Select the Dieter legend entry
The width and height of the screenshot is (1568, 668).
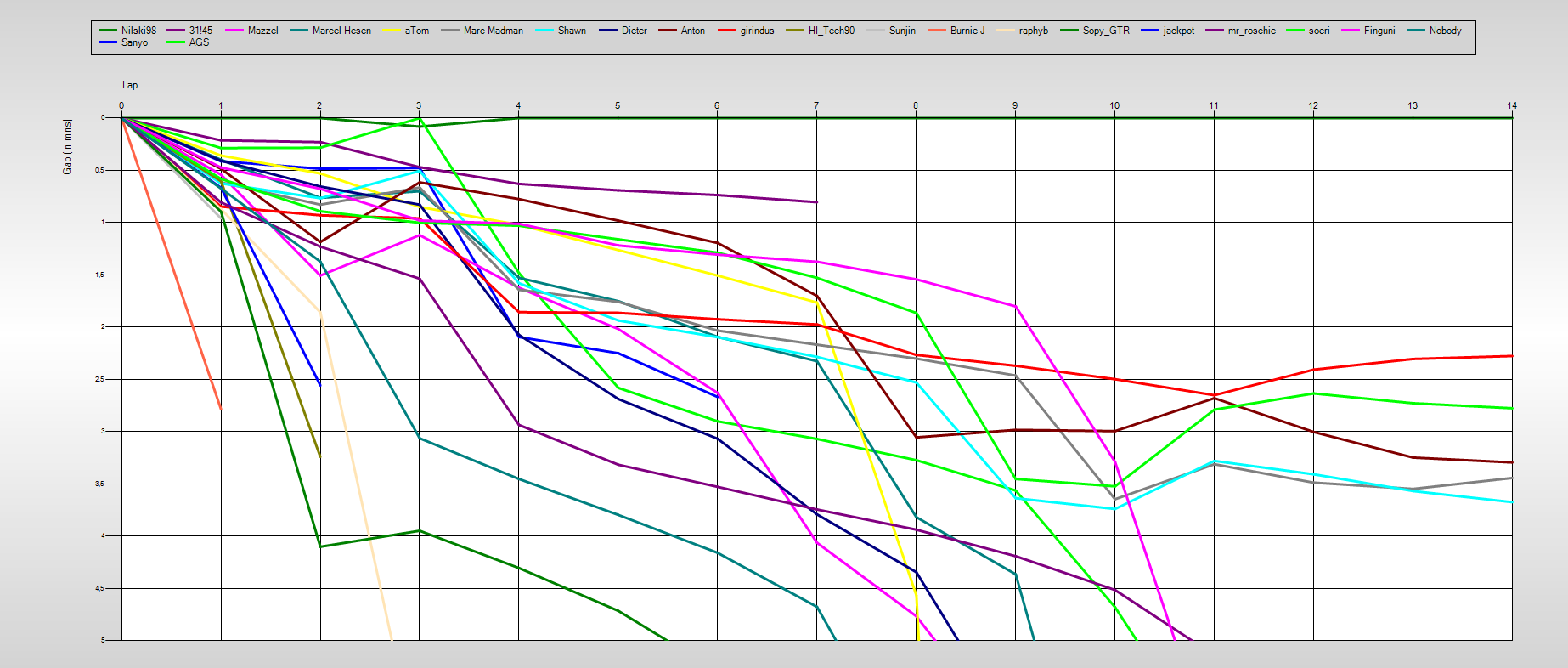pyautogui.click(x=634, y=31)
